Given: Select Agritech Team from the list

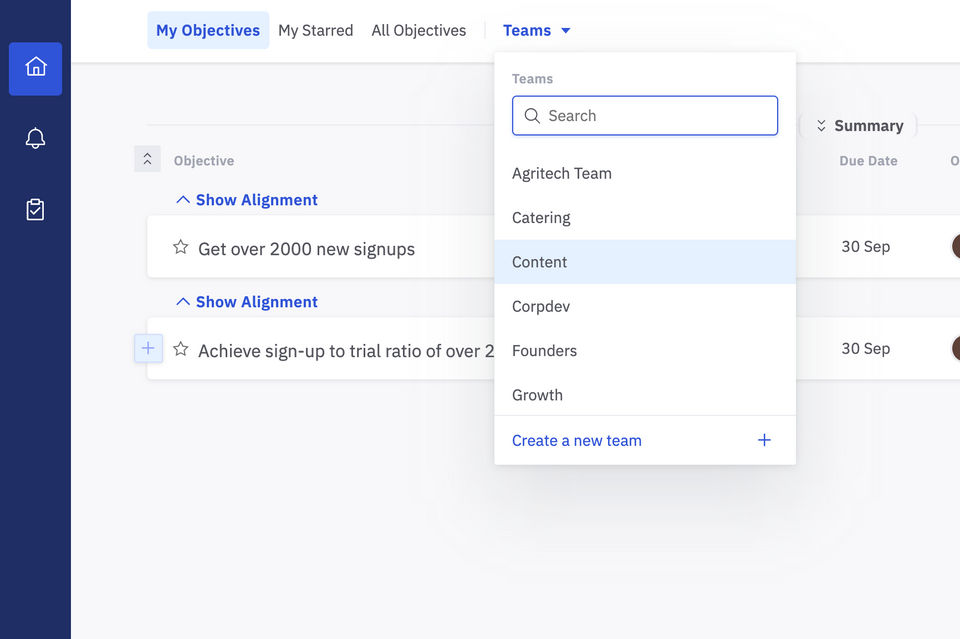Looking at the screenshot, I should (562, 173).
